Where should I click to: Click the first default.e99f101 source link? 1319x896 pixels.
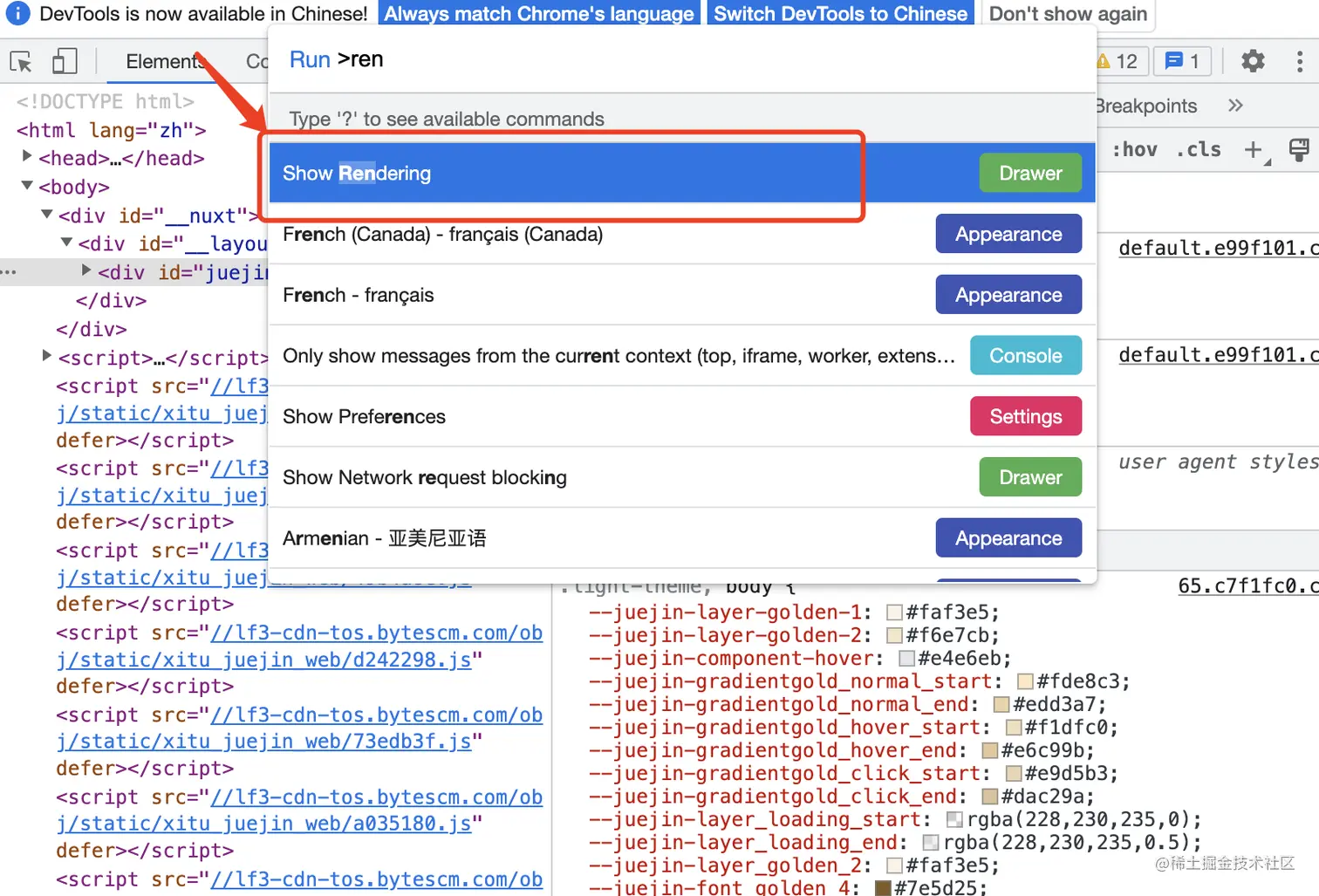(x=1219, y=248)
